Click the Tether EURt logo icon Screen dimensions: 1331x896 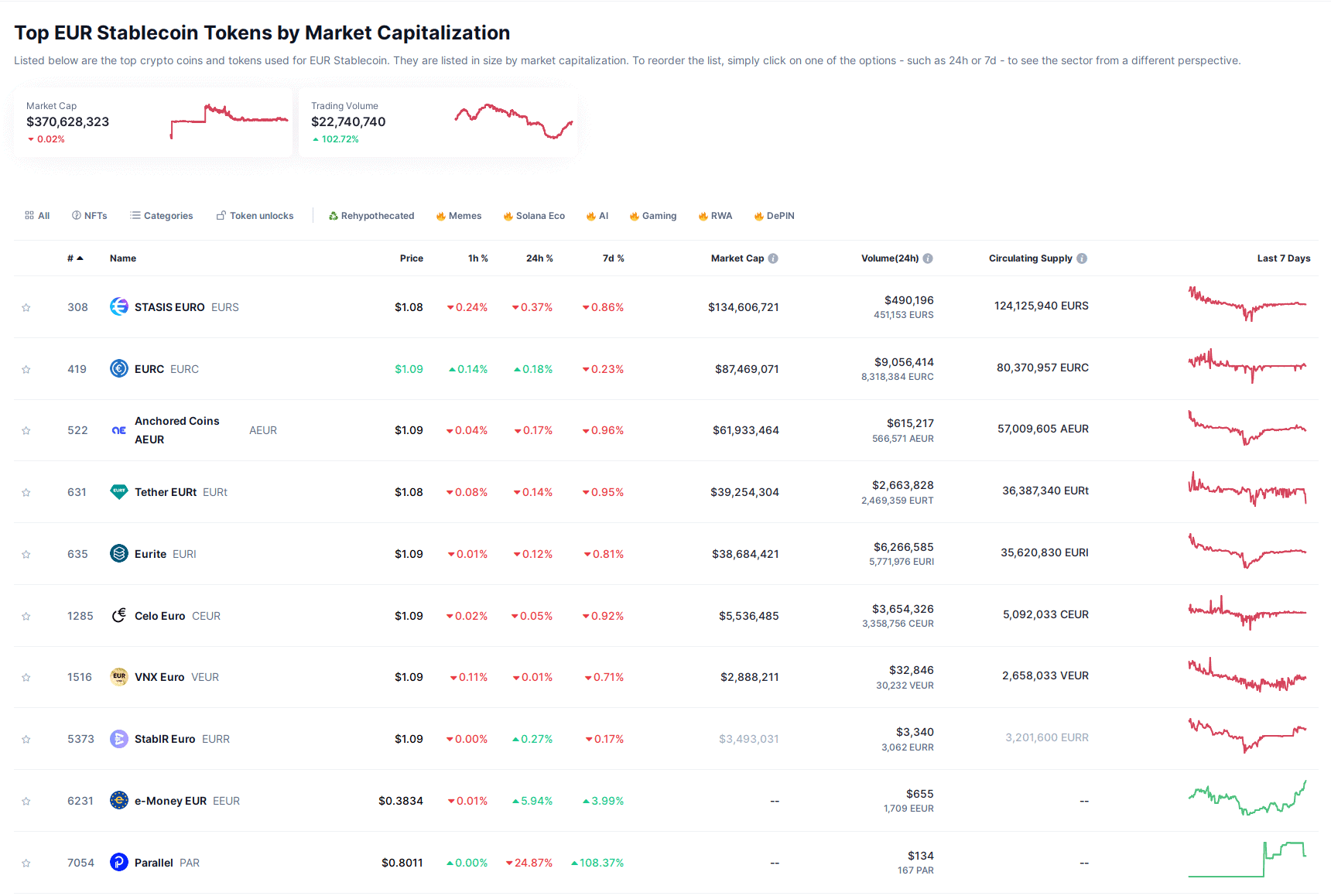pos(119,491)
